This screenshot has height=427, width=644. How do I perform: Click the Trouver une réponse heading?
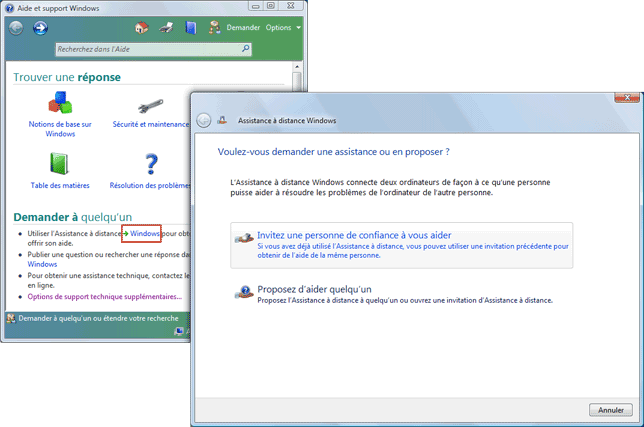coord(67,77)
